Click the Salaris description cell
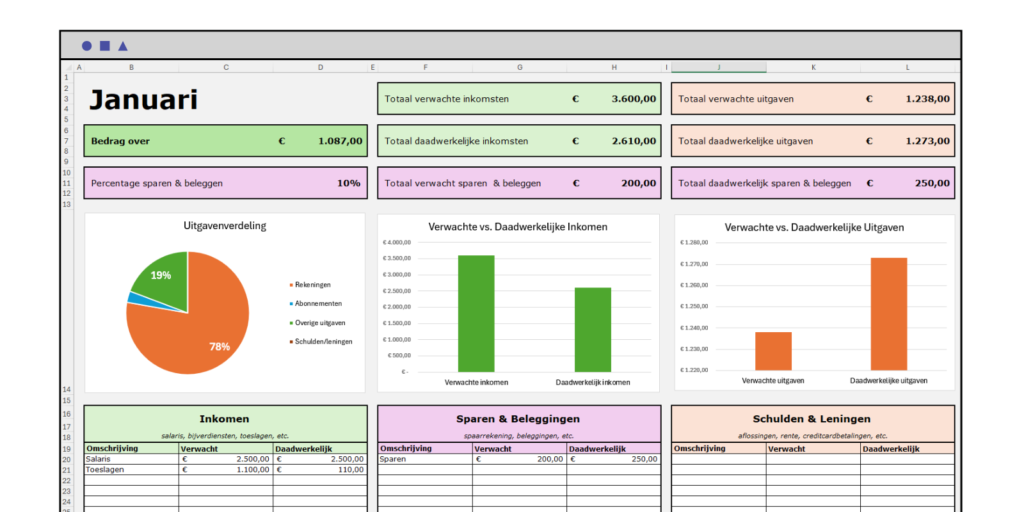The width and height of the screenshot is (1024, 512). pyautogui.click(x=131, y=459)
